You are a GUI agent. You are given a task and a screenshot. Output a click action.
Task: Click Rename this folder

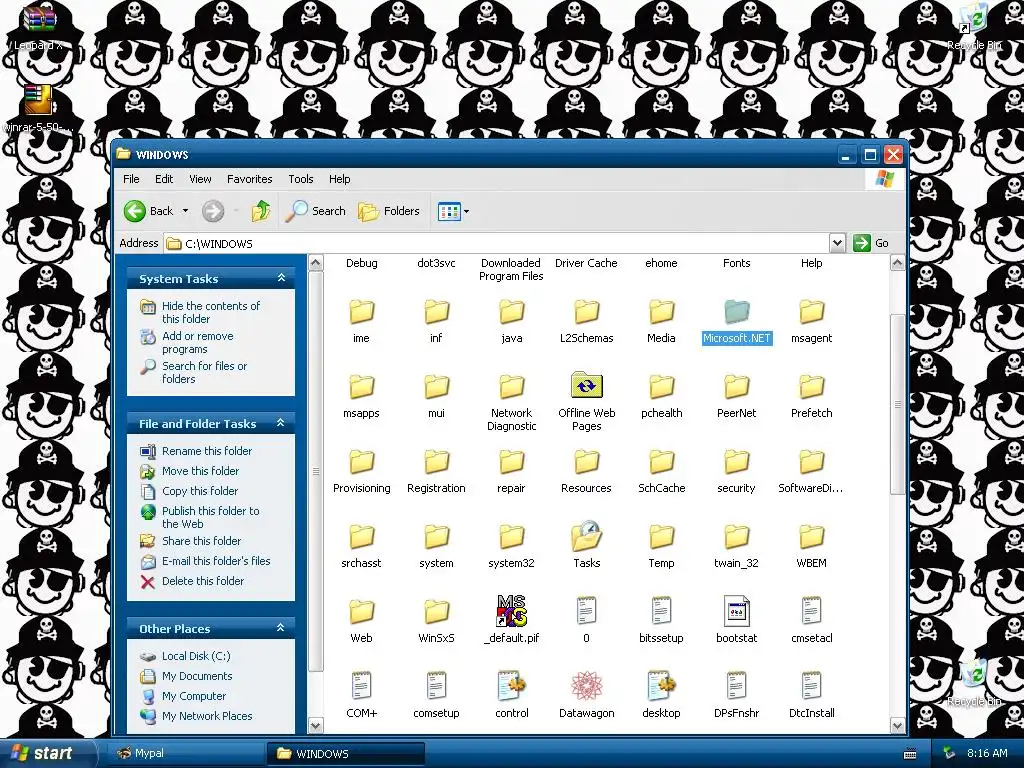206,451
